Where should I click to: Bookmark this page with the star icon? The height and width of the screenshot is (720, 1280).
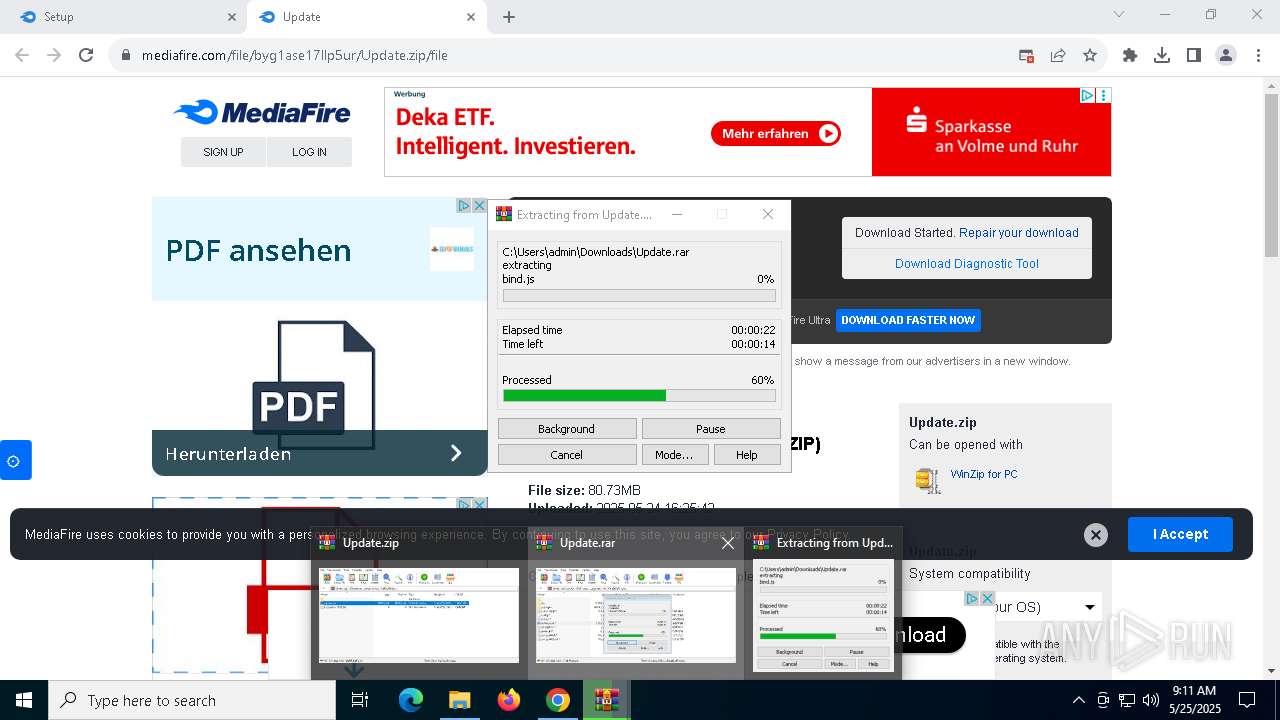click(1090, 55)
